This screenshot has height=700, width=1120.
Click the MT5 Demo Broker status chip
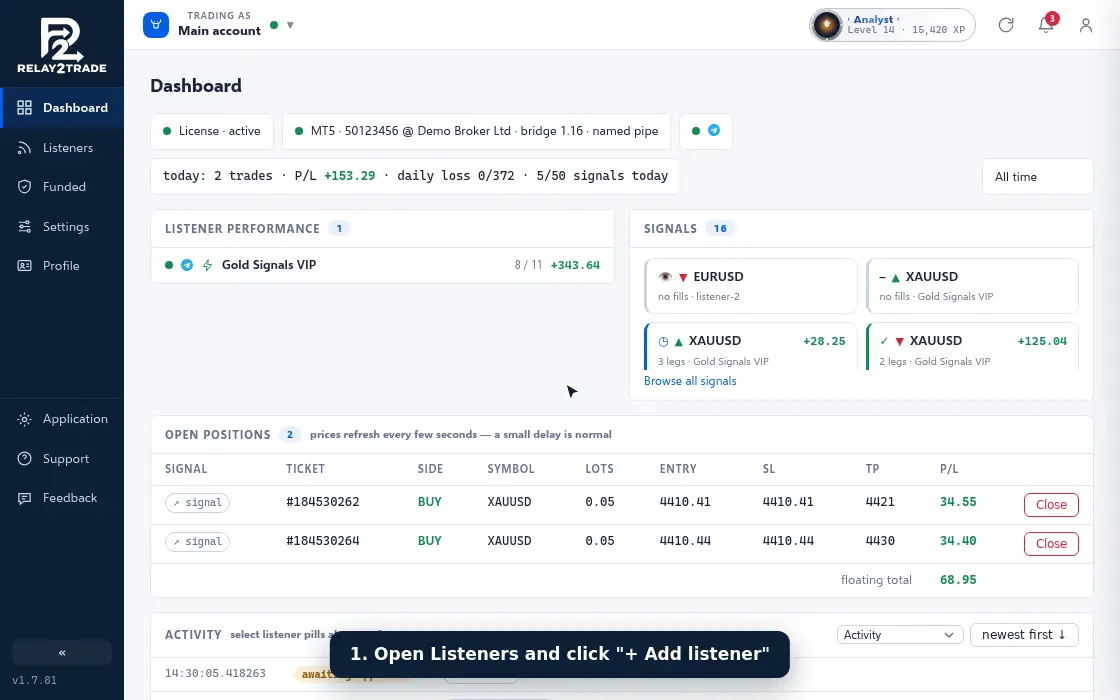click(x=476, y=131)
